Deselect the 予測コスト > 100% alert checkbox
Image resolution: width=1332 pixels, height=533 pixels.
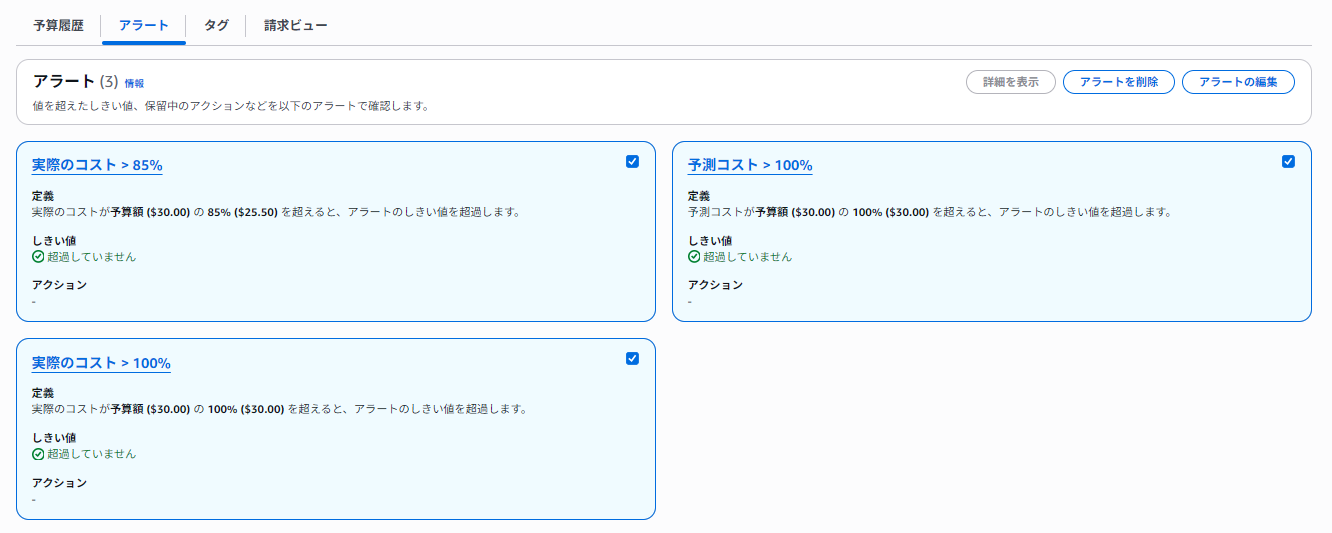1288,161
